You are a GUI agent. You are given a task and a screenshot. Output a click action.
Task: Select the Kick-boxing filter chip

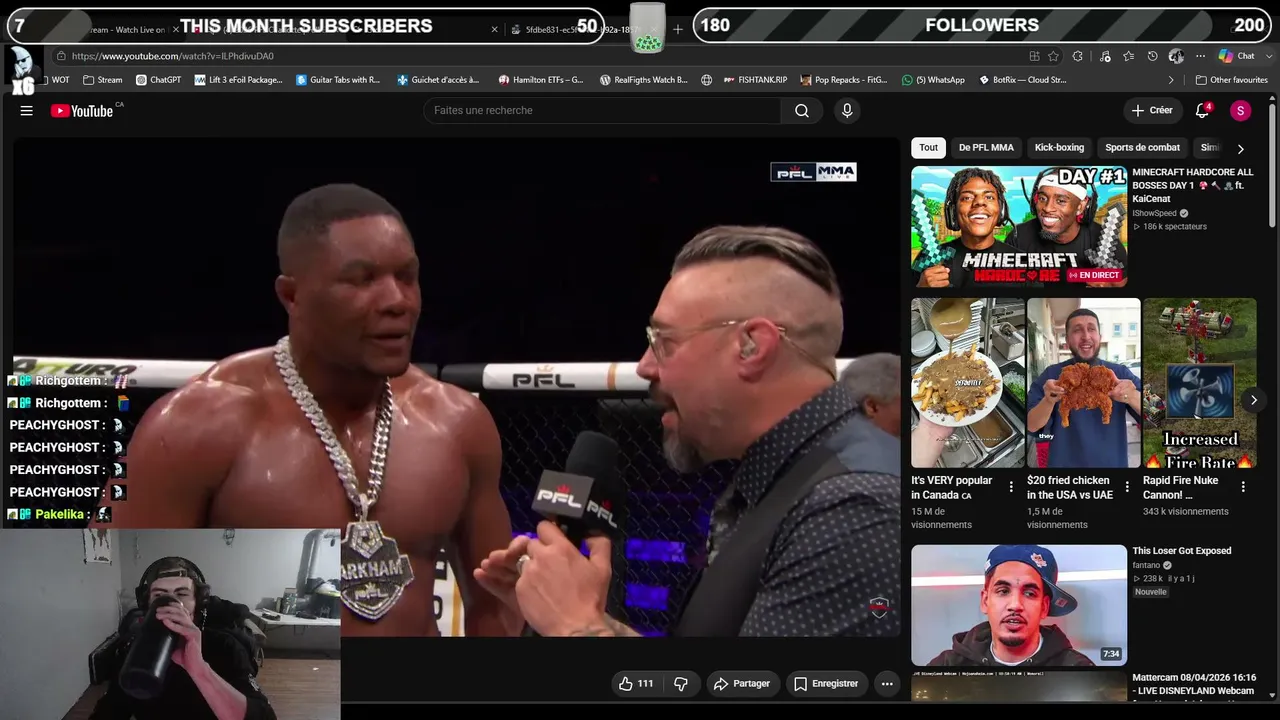click(1059, 148)
